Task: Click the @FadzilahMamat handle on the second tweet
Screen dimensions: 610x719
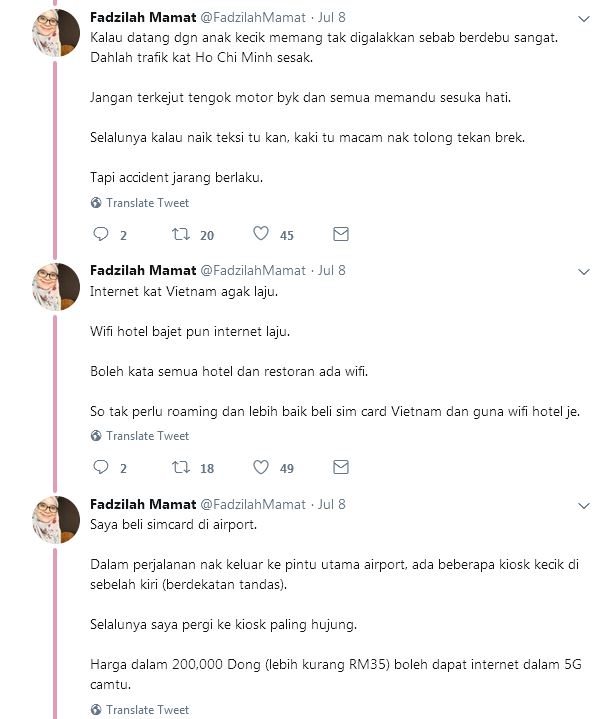Action: [x=253, y=271]
